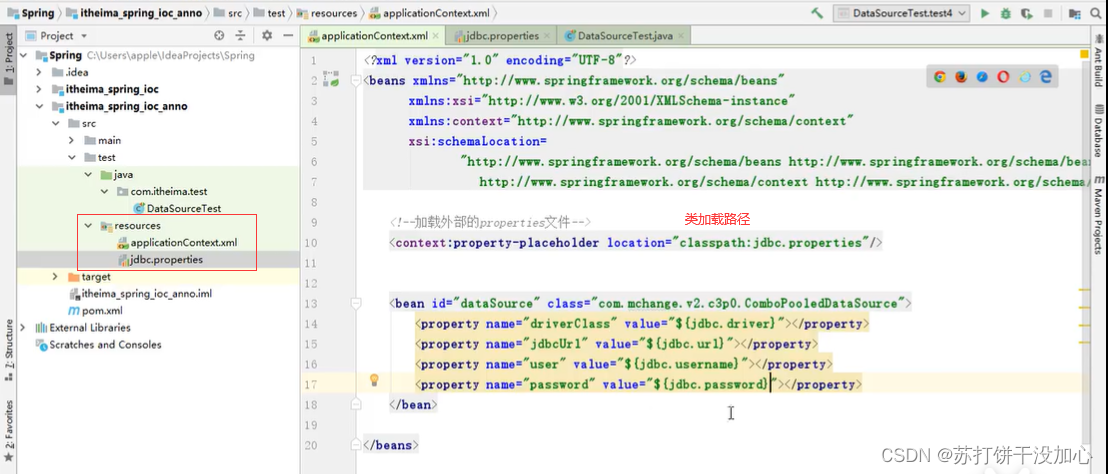Open Project panel settings gear
1108x474 pixels.
[266, 35]
